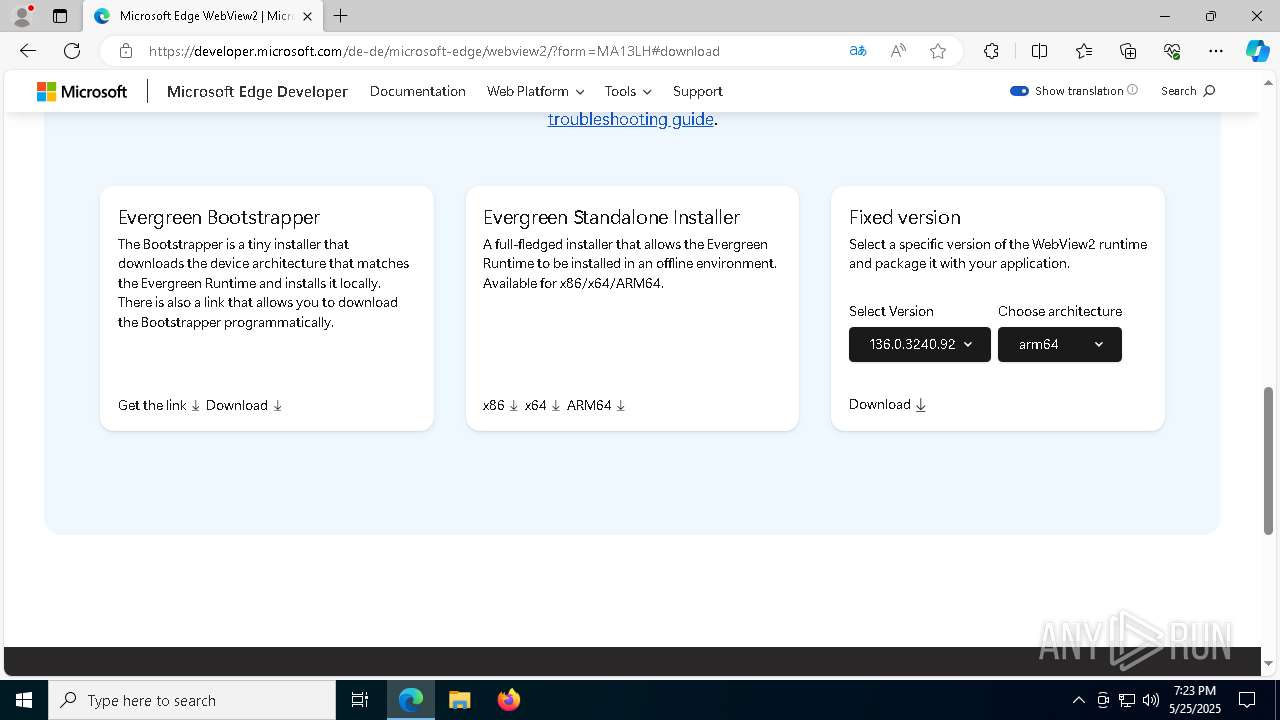This screenshot has width=1280, height=720.
Task: Launch Firefox from taskbar
Action: tap(509, 700)
